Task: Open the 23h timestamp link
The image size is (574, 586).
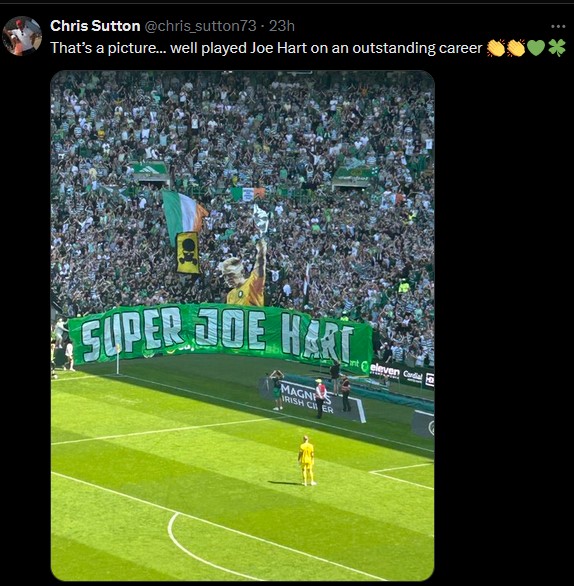Action: (282, 26)
